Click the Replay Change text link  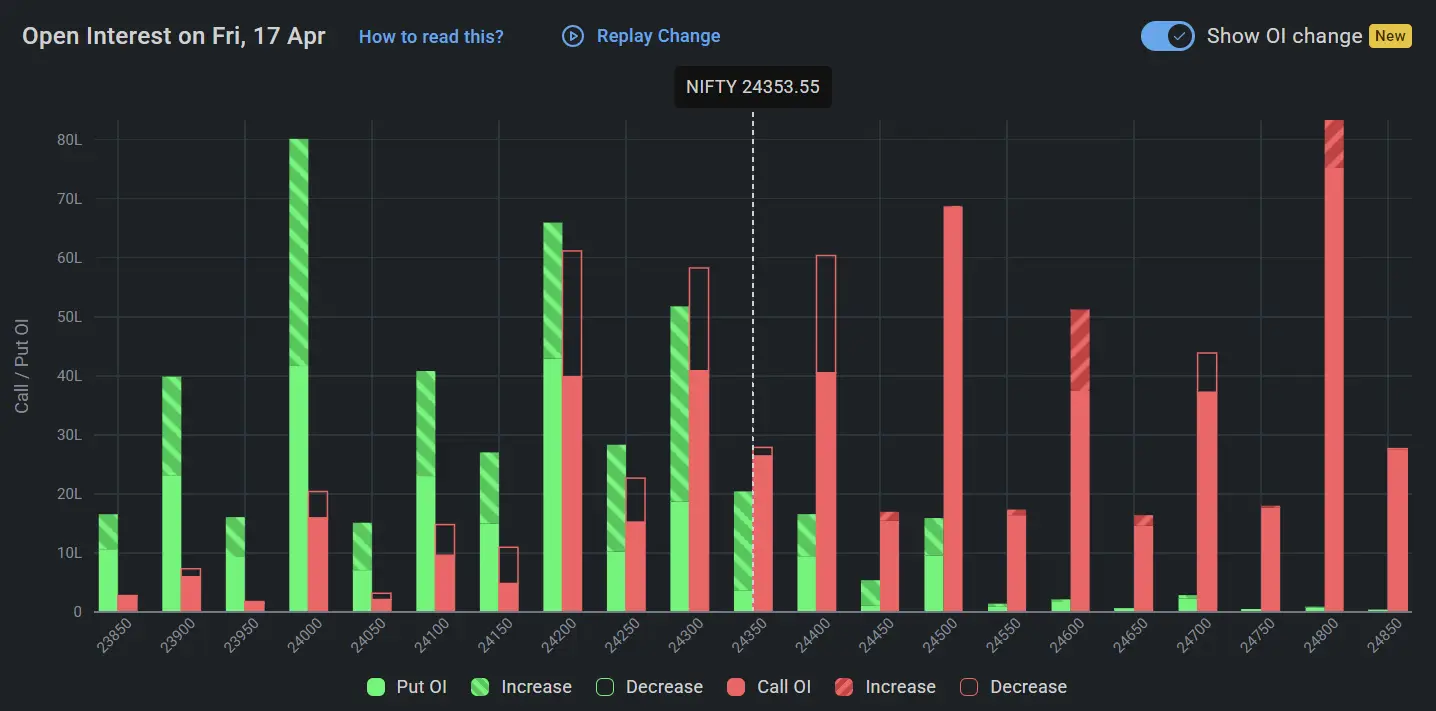pos(658,36)
